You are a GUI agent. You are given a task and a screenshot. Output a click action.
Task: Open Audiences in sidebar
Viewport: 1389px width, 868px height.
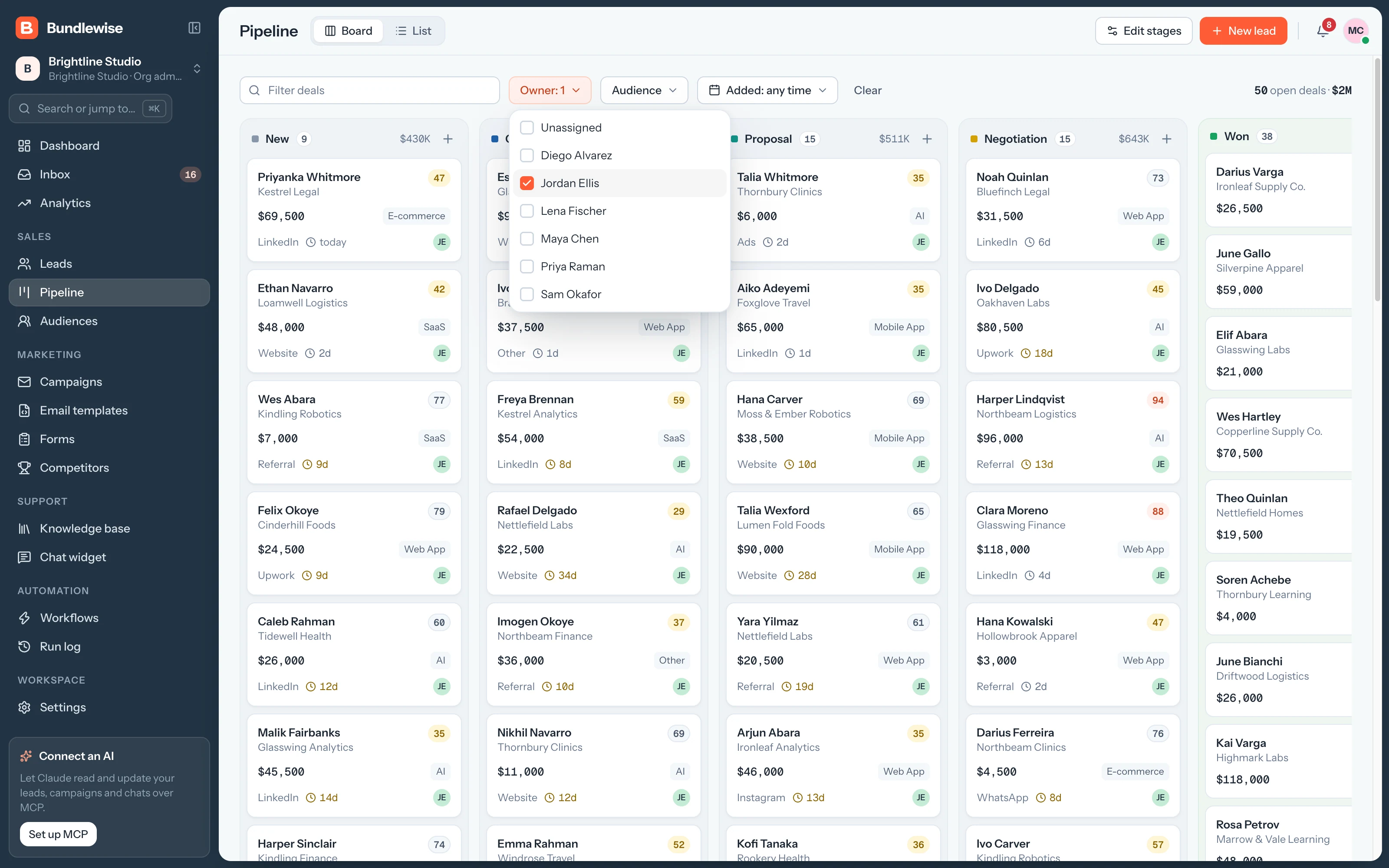click(x=109, y=321)
